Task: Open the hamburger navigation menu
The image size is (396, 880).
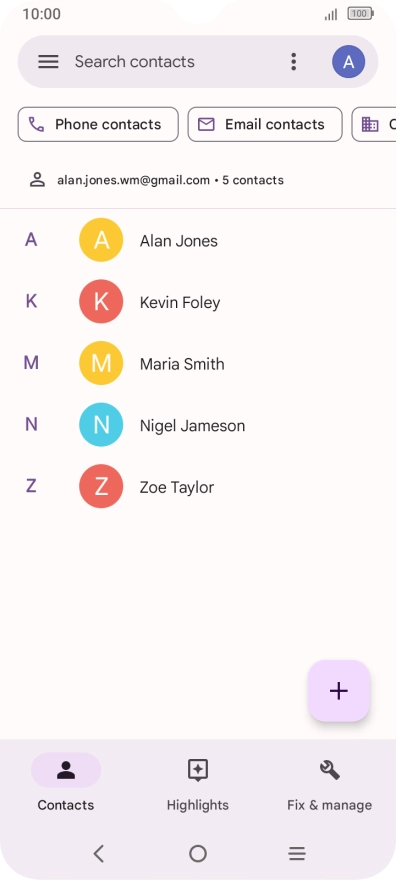Action: pyautogui.click(x=48, y=62)
